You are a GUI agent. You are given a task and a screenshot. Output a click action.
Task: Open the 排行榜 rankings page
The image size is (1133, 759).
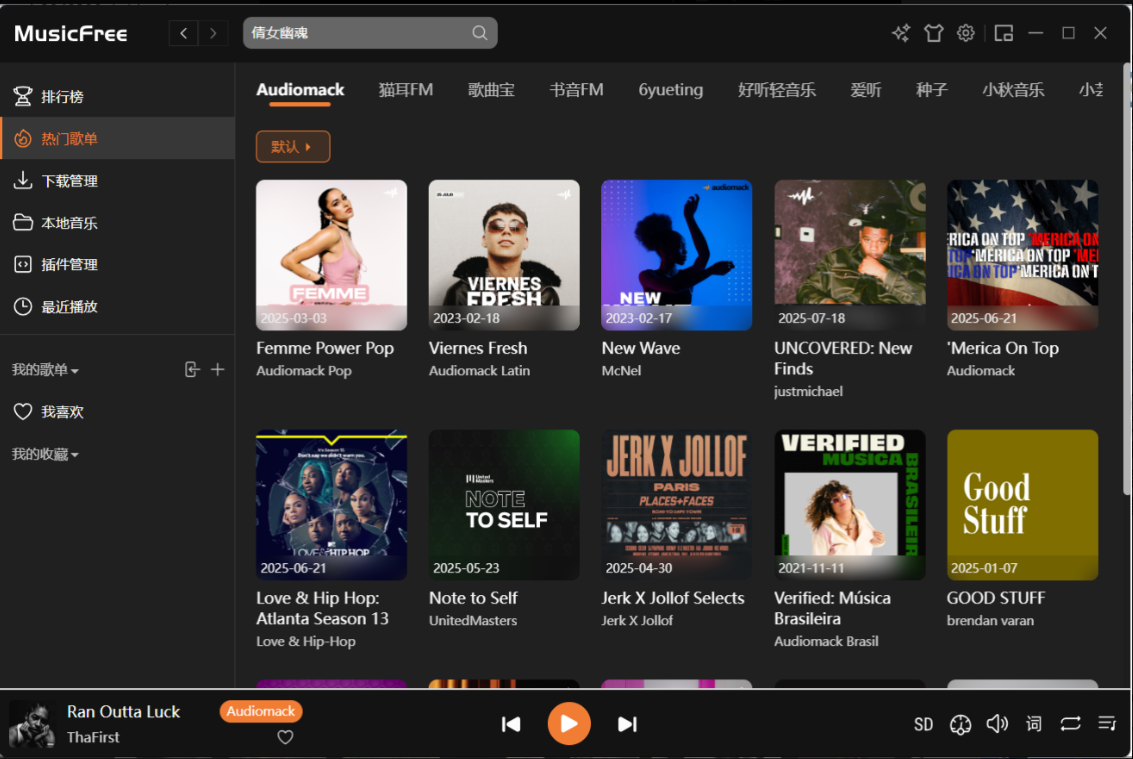[x=117, y=96]
